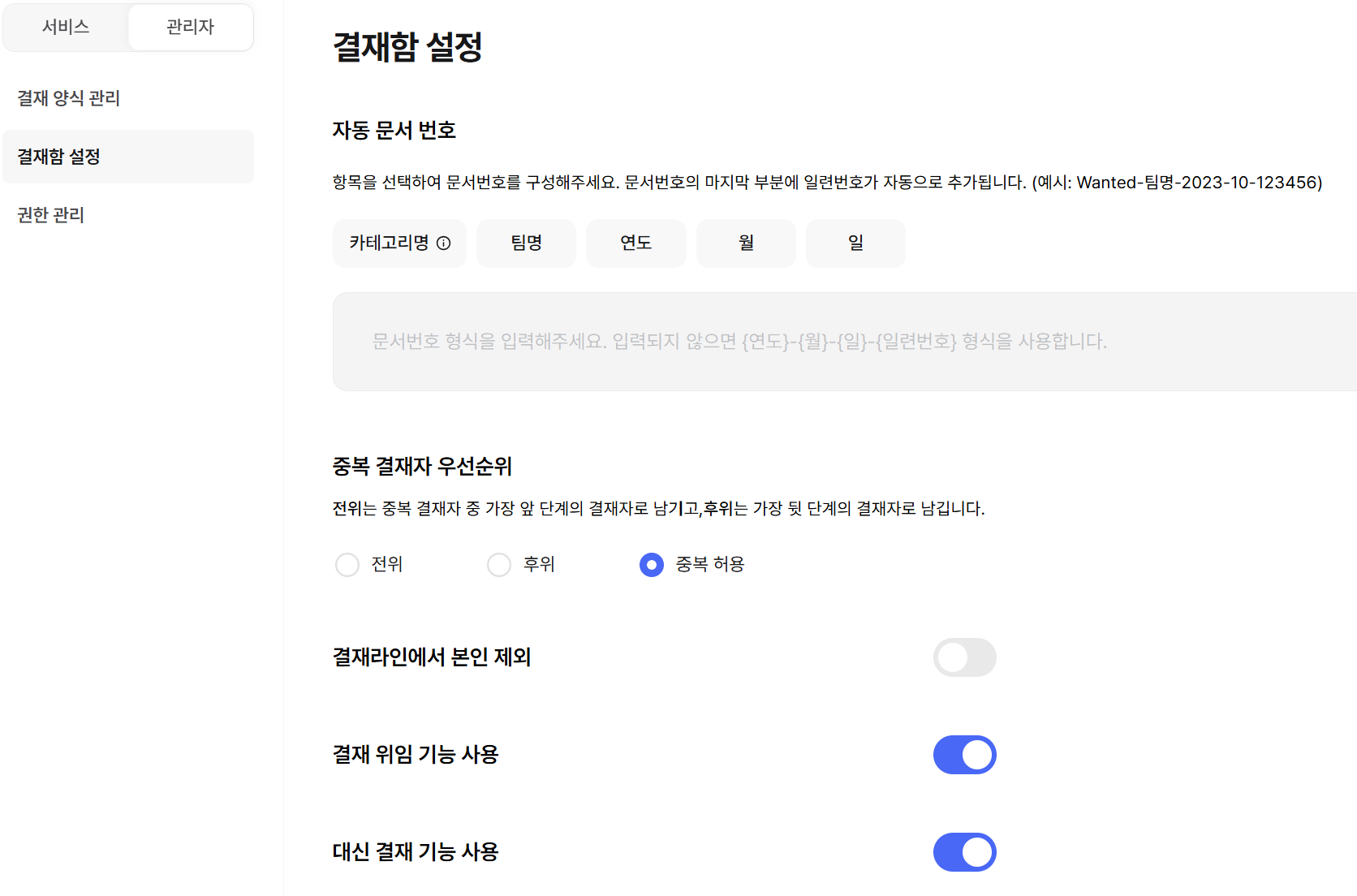Screen dimensions: 1357x896
Task: Choose the 후위 radio option
Action: pyautogui.click(x=499, y=565)
